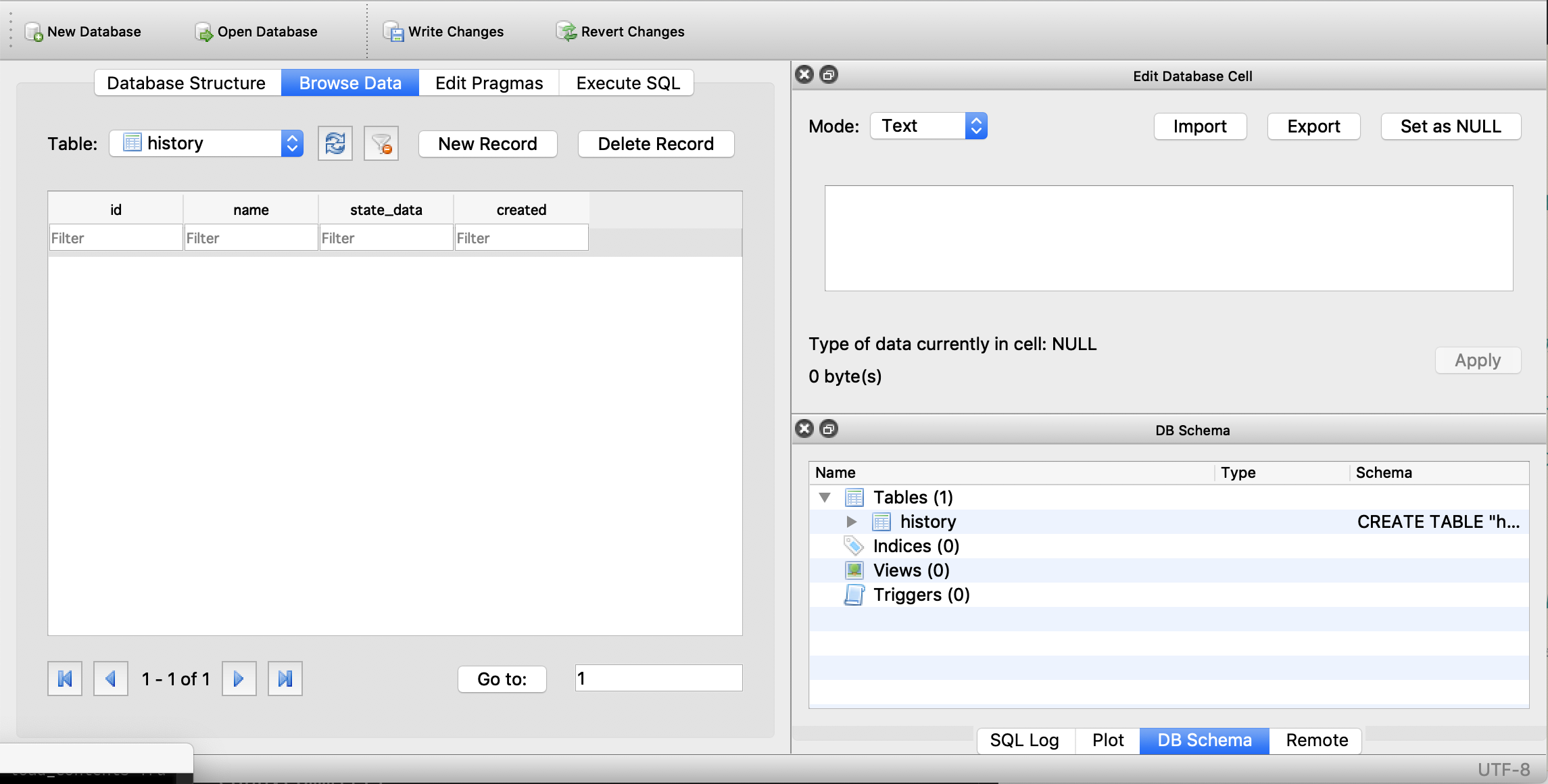Switch to the Database Structure tab

point(187,83)
